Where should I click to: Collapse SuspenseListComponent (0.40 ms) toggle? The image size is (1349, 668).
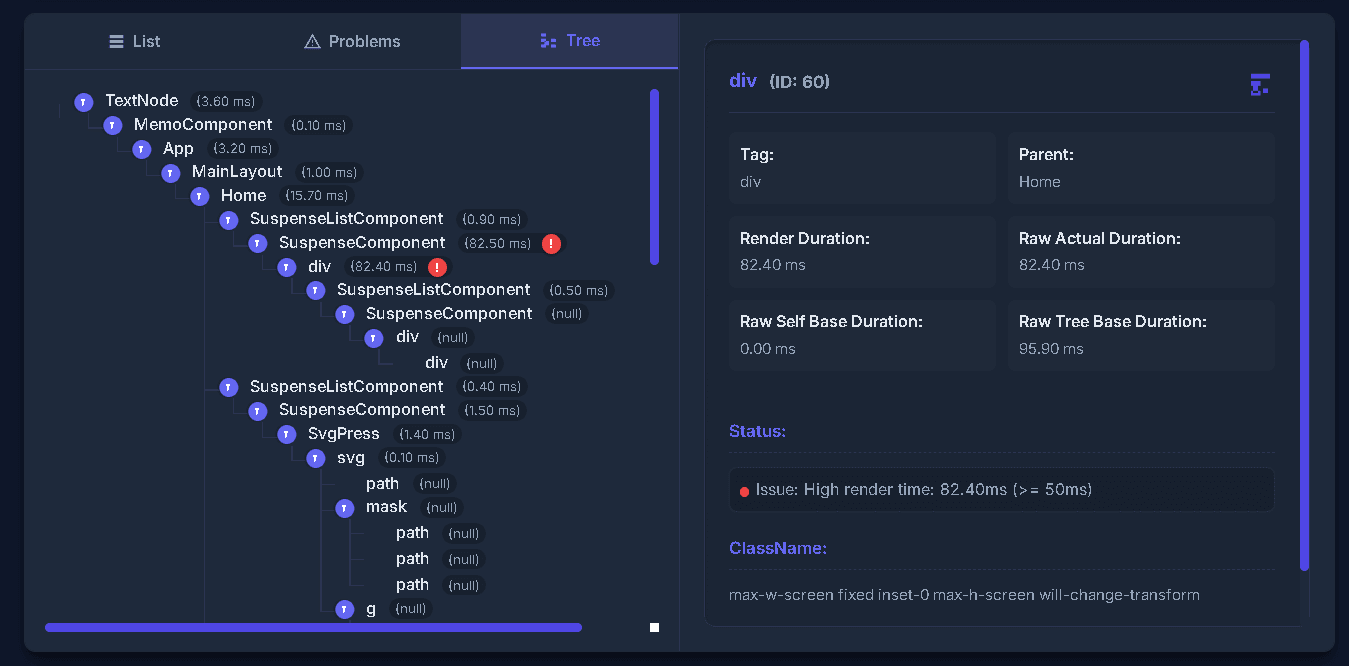(229, 387)
